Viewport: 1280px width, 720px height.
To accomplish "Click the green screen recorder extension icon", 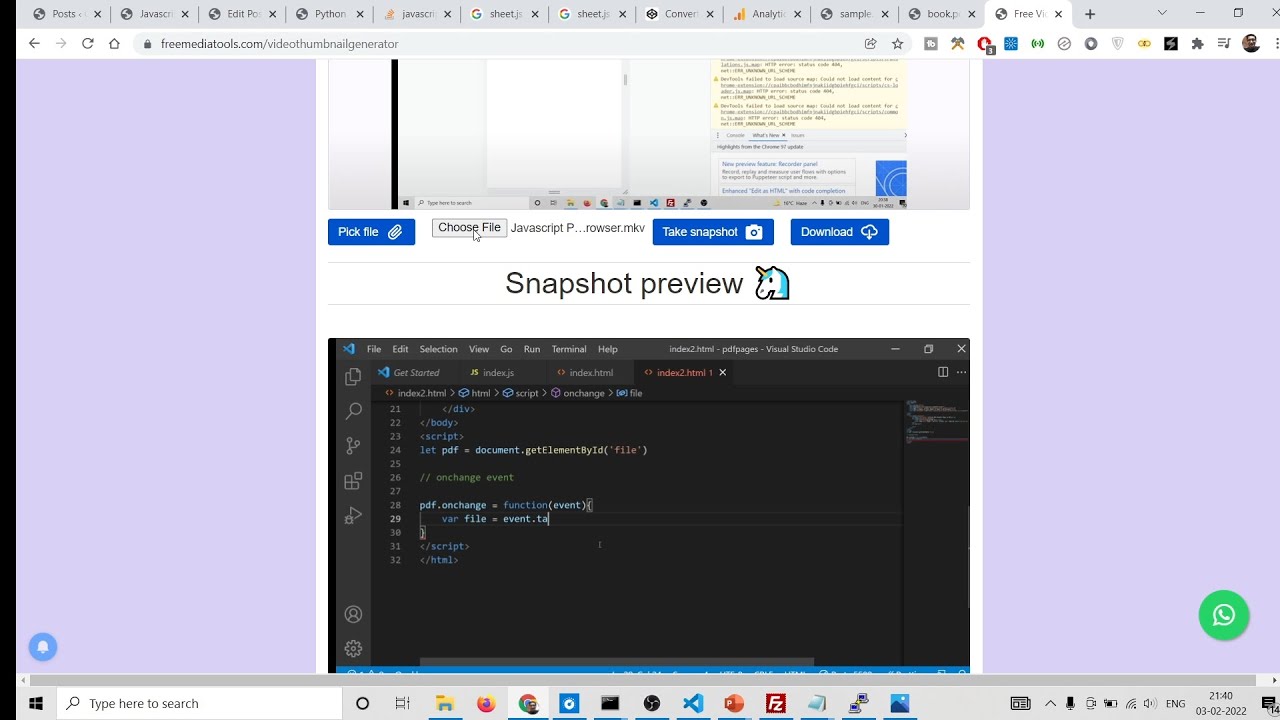I will 1037,44.
